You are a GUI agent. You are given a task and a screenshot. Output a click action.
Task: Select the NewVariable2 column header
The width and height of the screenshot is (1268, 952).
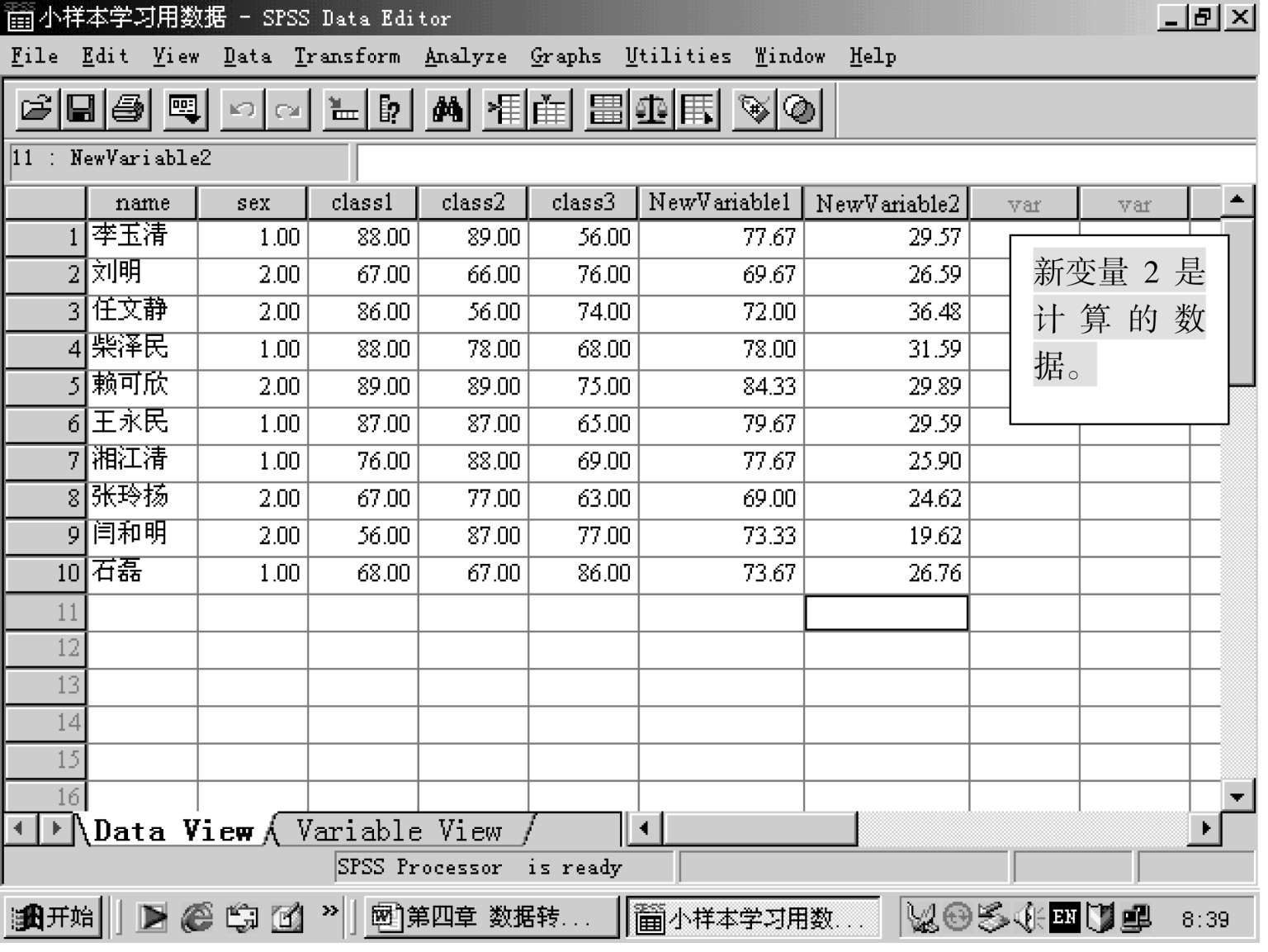click(x=887, y=203)
